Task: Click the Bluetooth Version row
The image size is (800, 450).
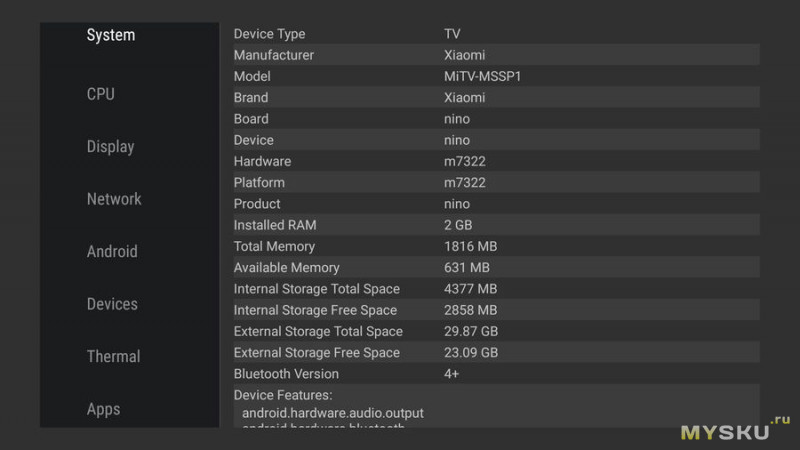Action: click(494, 374)
